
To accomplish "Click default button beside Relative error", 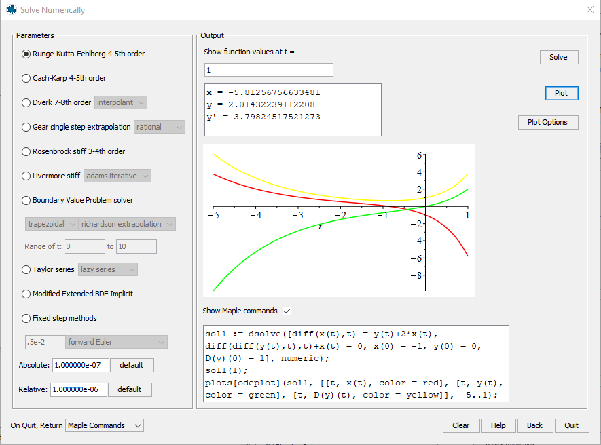I will [131, 388].
